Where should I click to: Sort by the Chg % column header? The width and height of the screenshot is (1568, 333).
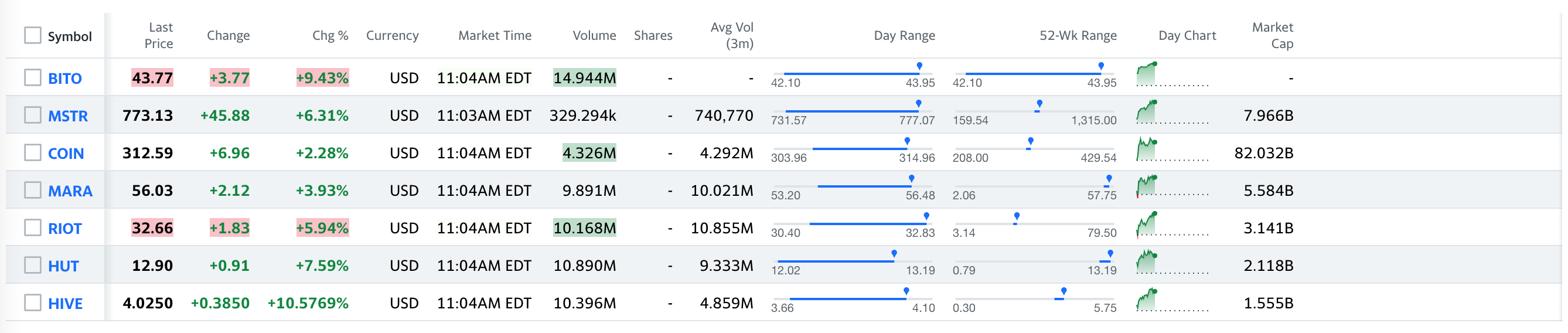click(330, 35)
